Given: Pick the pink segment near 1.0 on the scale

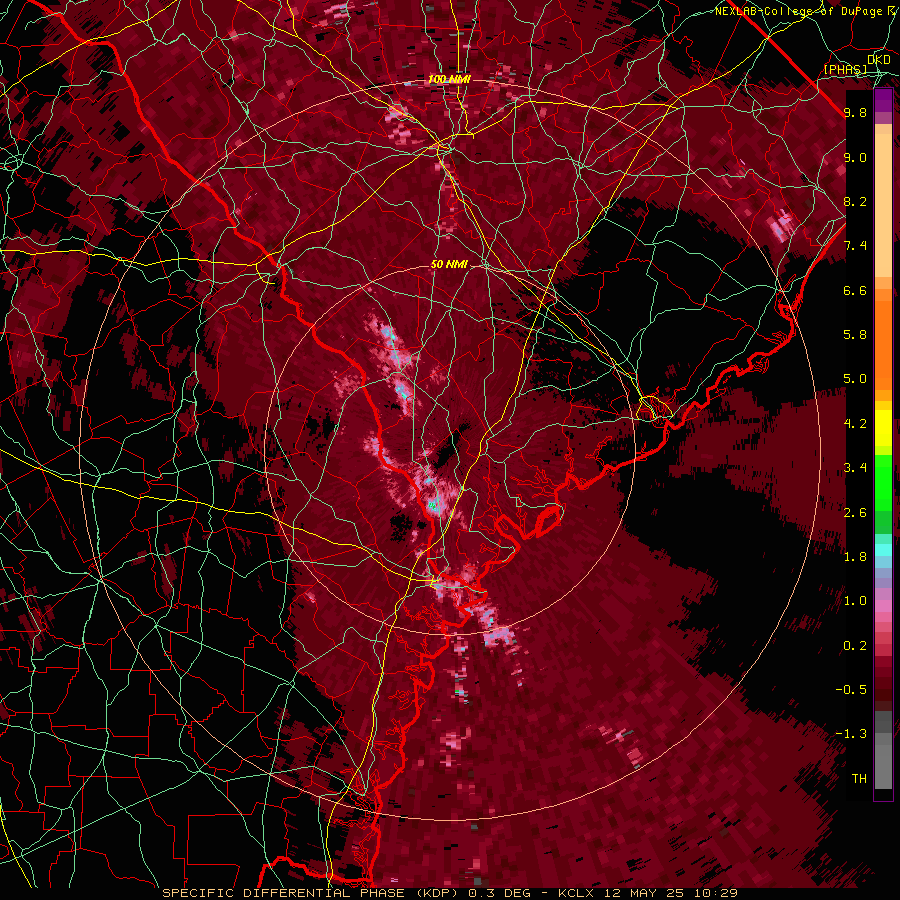Looking at the screenshot, I should [883, 606].
